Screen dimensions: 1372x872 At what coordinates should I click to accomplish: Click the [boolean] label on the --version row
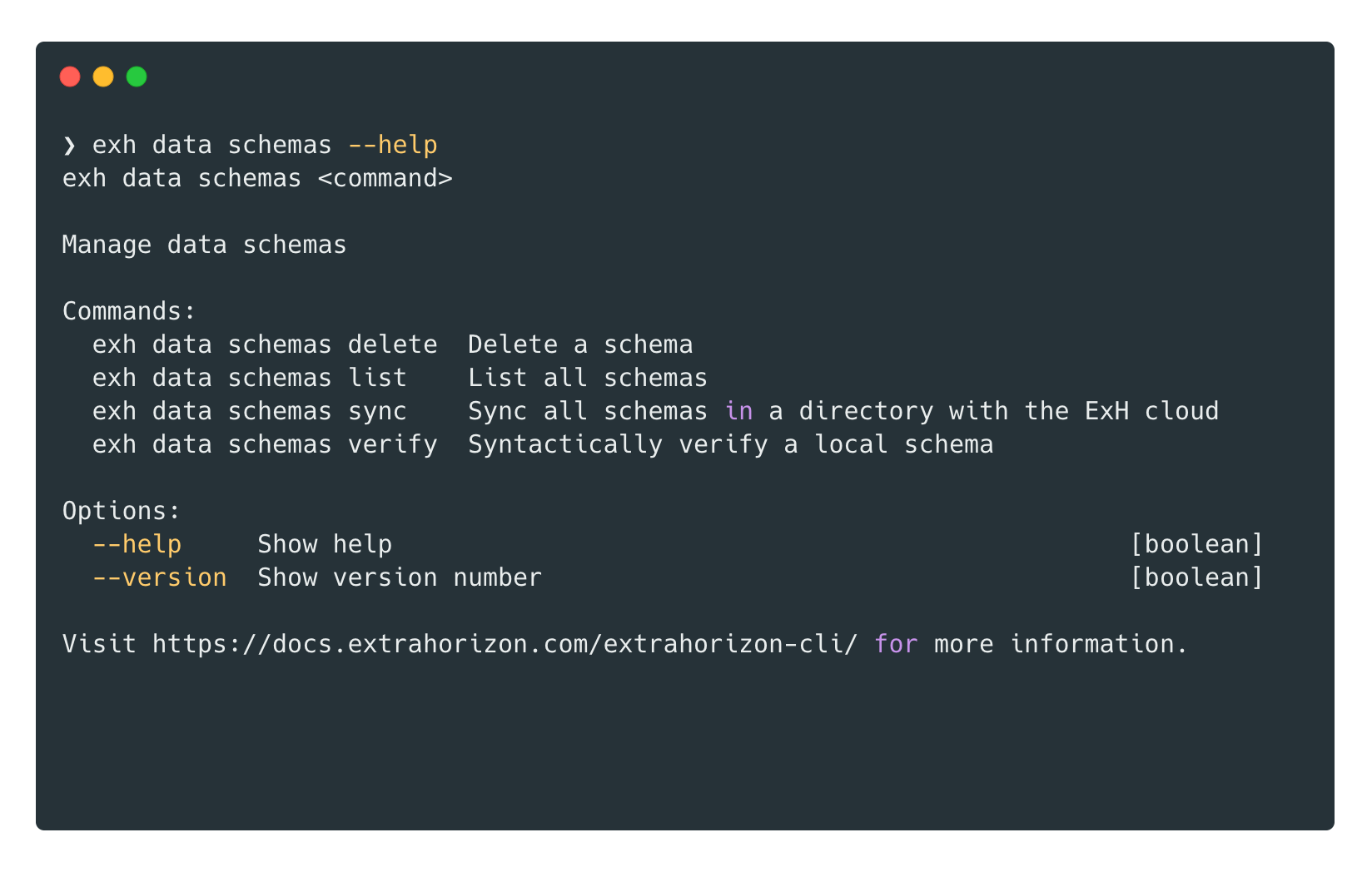tap(1196, 578)
